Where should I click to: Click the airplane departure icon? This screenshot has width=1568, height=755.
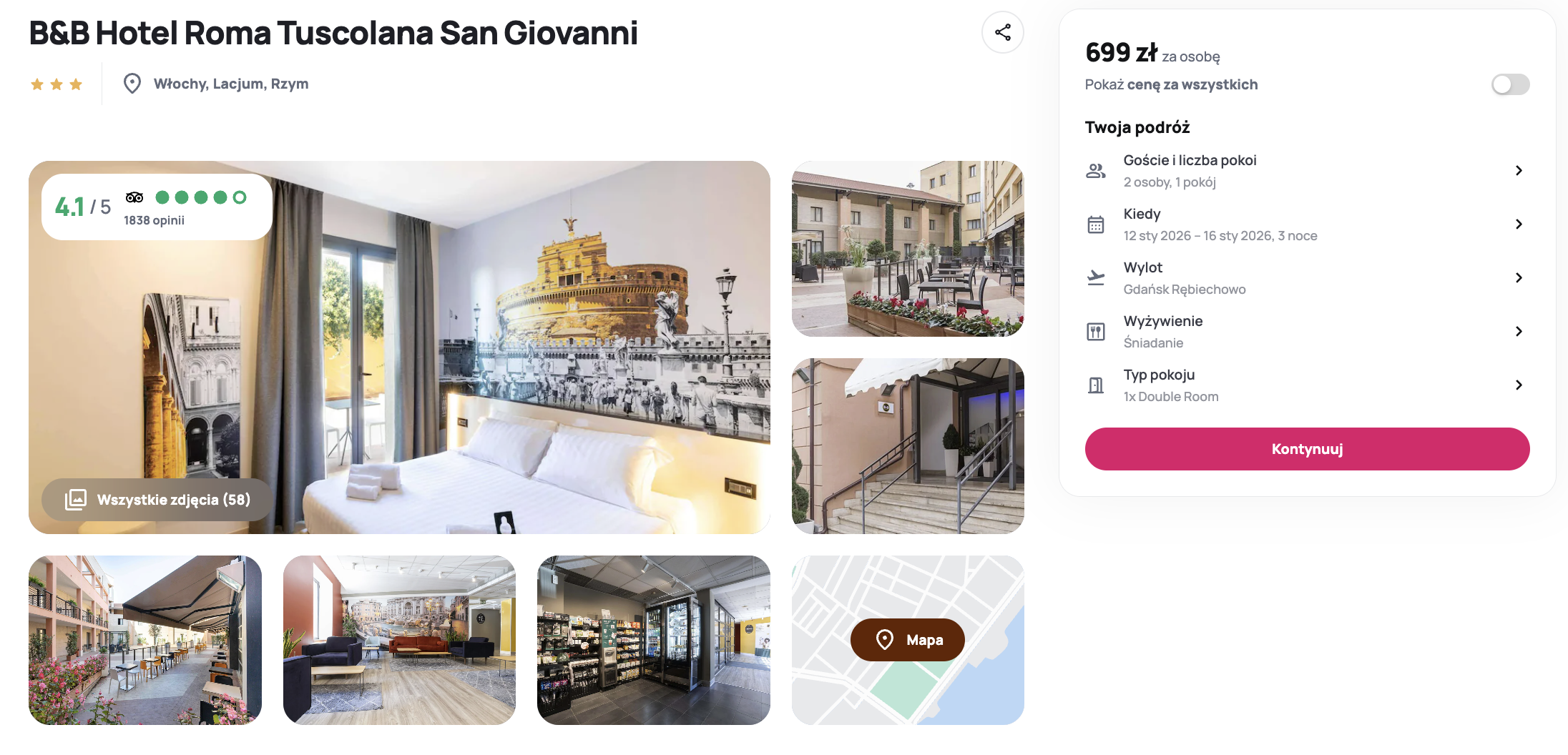tap(1096, 278)
